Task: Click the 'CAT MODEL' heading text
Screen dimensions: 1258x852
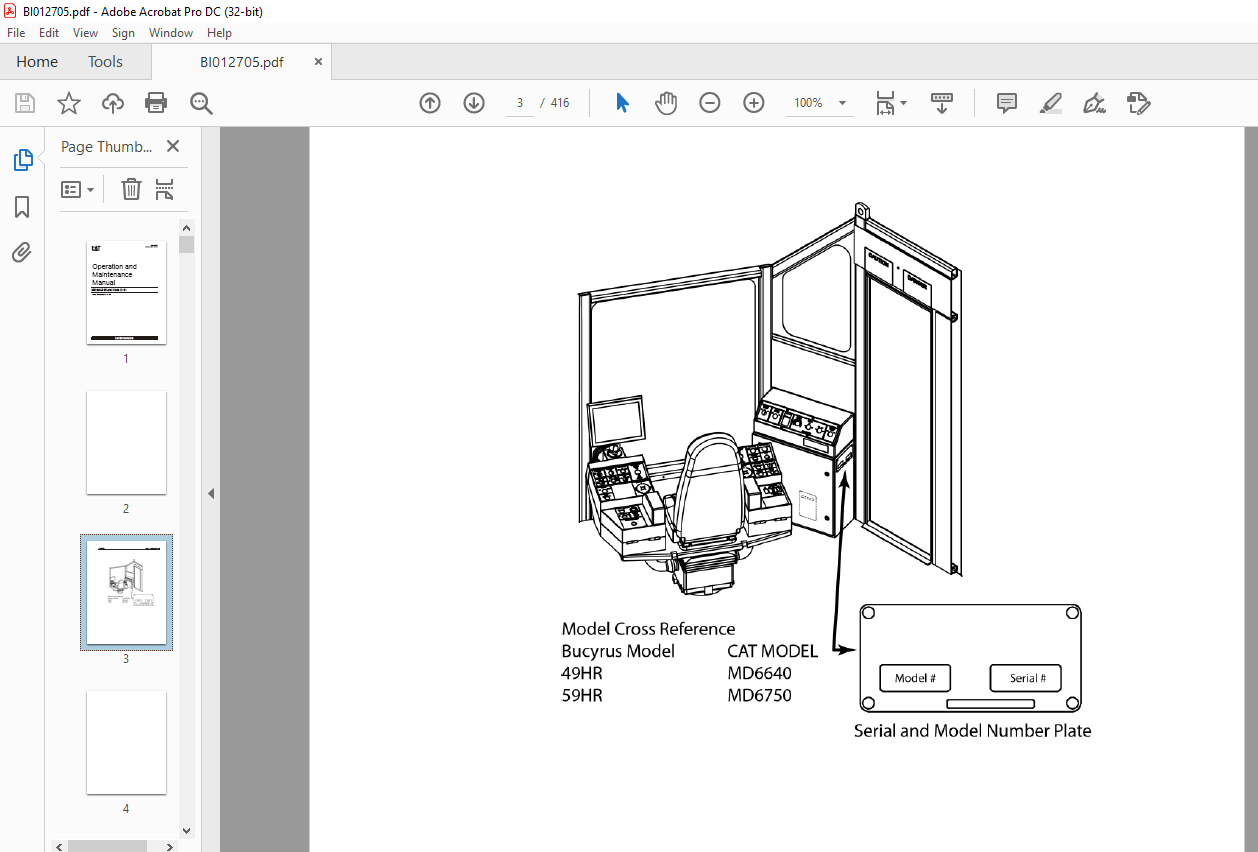Action: tap(772, 651)
